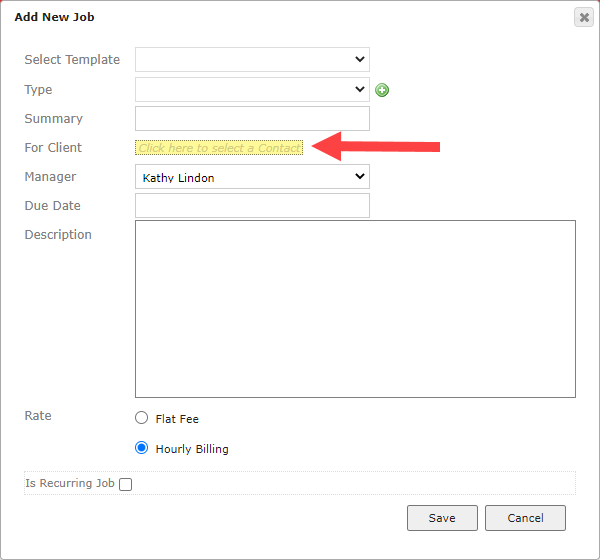Close the Add New Job dialog
The width and height of the screenshot is (600, 560).
(x=584, y=17)
